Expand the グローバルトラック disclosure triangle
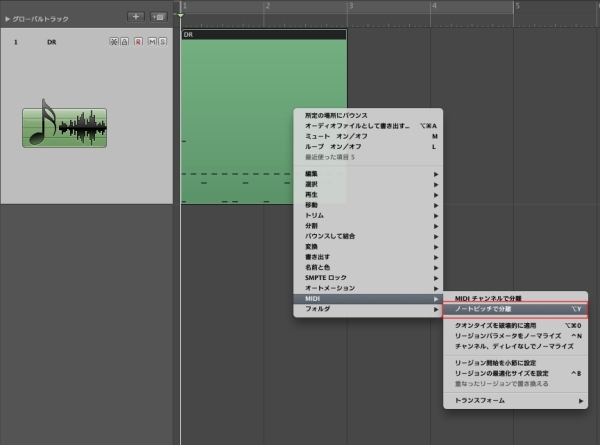This screenshot has width=600, height=445. tap(7, 19)
